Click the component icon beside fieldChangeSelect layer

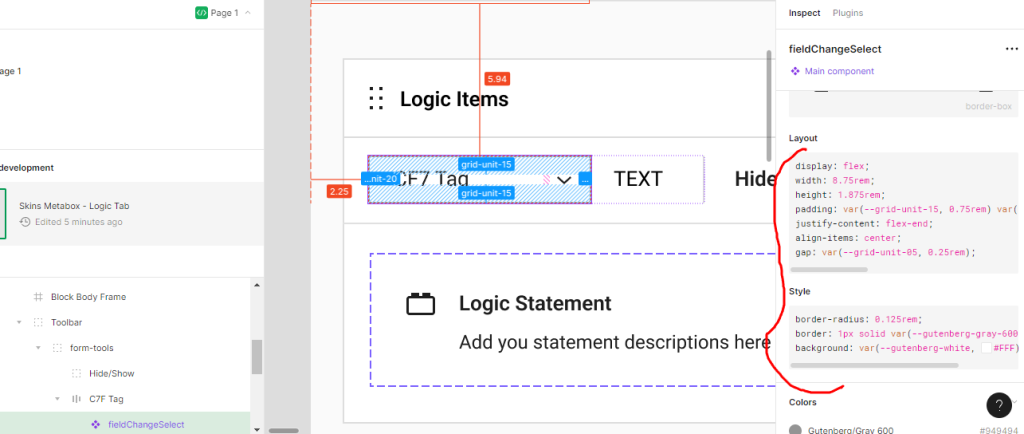95,424
